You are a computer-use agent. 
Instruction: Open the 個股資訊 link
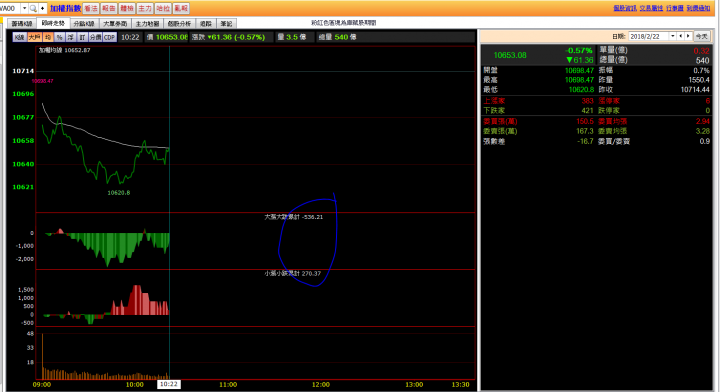(x=625, y=8)
